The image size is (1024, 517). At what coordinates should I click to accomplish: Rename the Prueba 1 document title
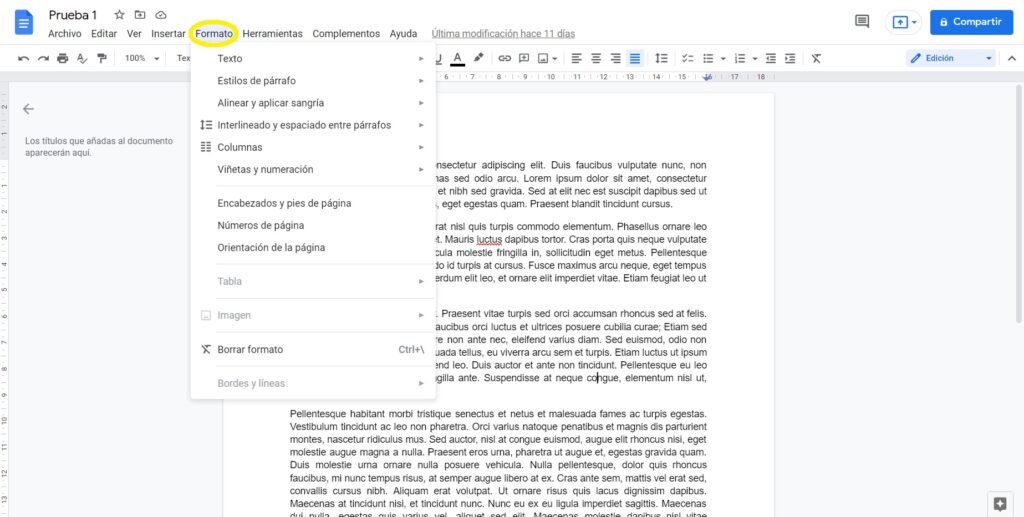[72, 15]
